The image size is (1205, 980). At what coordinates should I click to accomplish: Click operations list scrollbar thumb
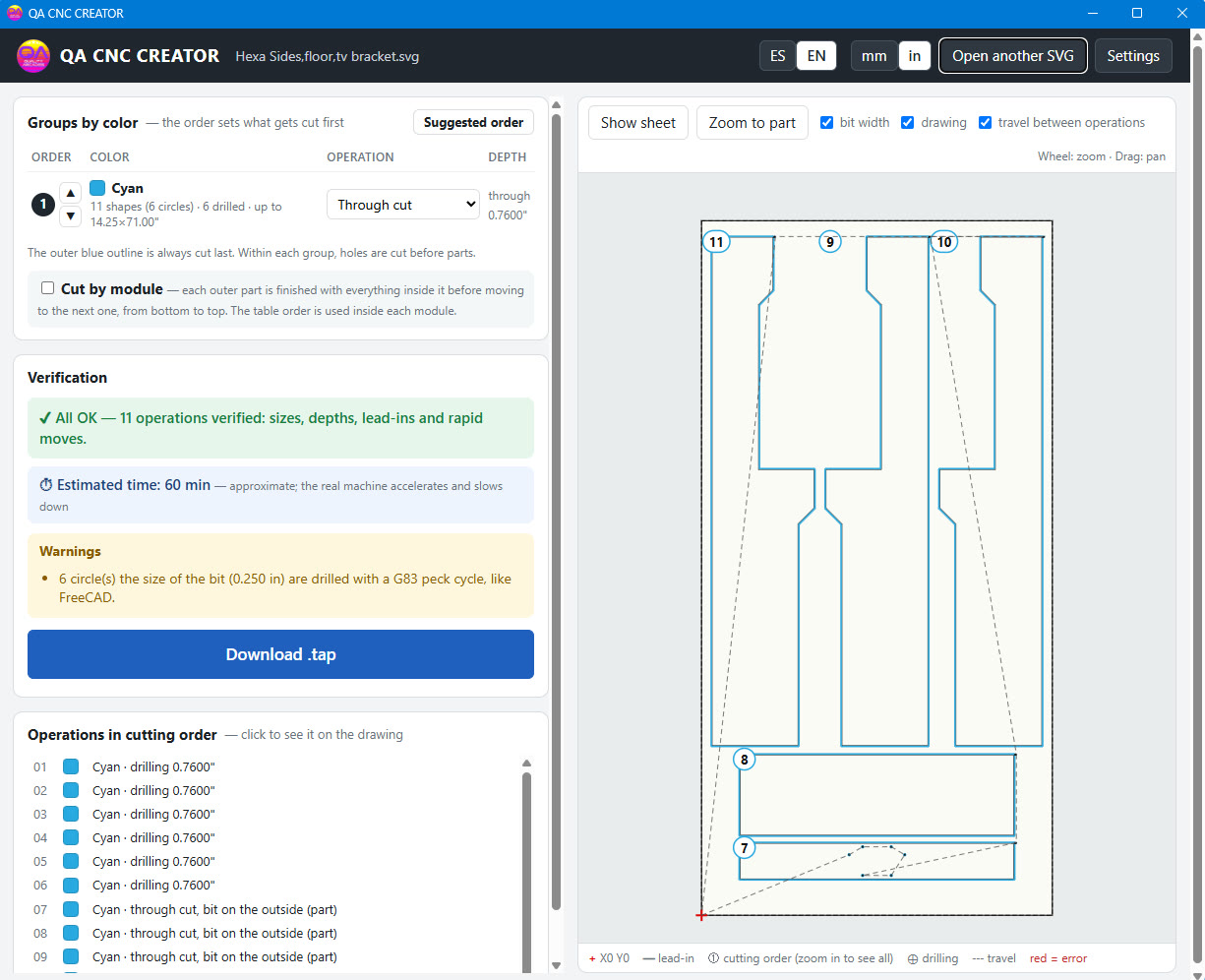coord(526,874)
